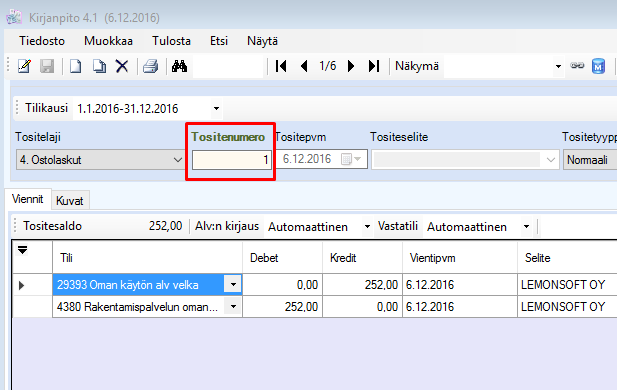Click the Tositenumero input field
The image size is (617, 390).
(x=232, y=160)
